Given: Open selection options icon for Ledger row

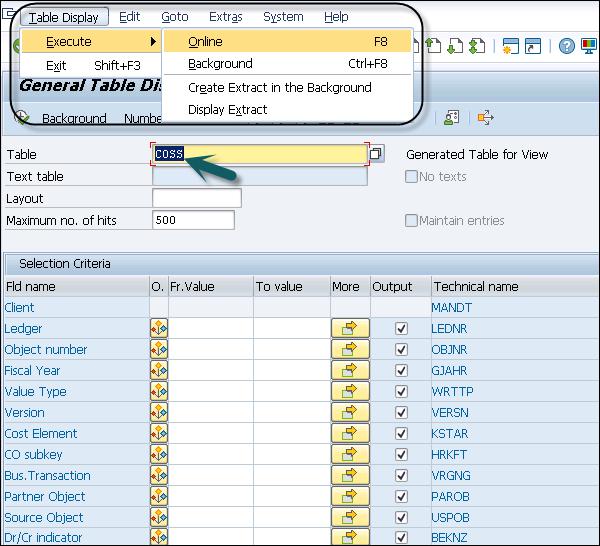Looking at the screenshot, I should pyautogui.click(x=159, y=328).
